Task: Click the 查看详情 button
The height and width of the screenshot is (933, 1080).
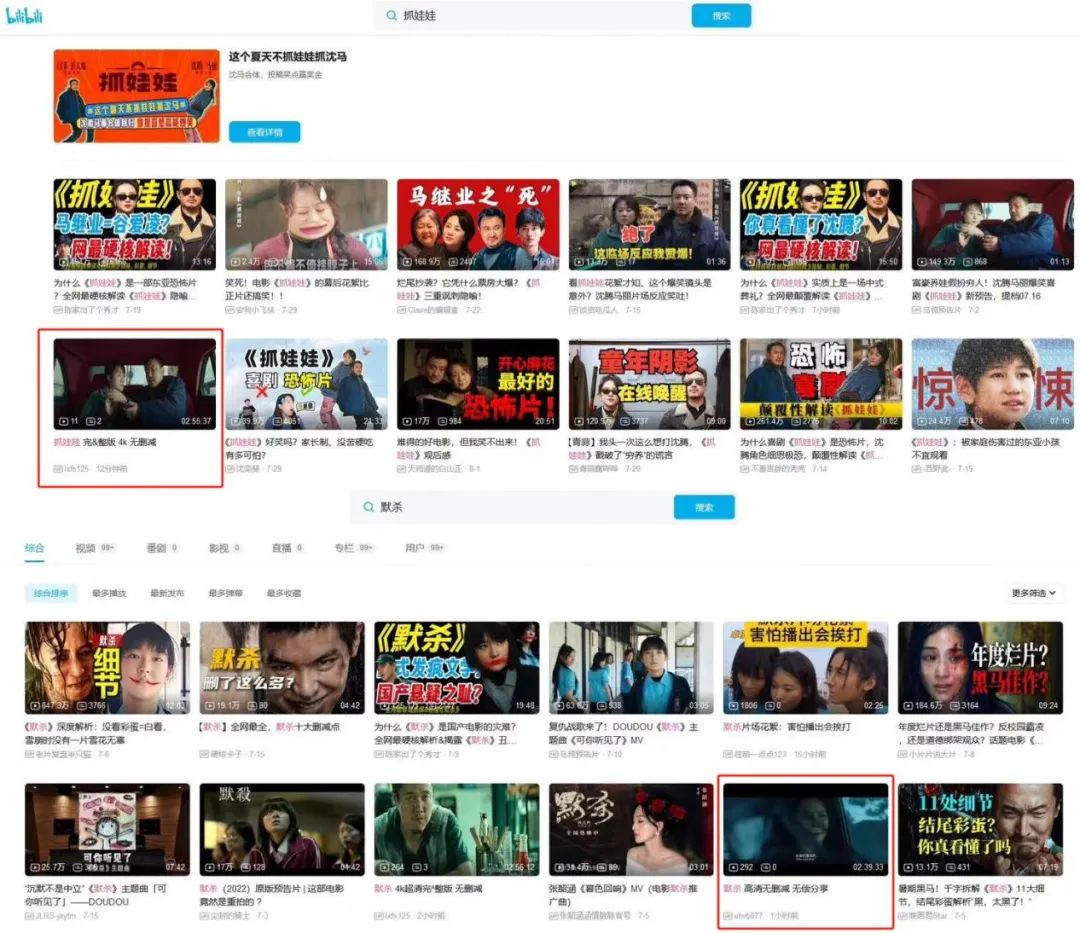Action: pyautogui.click(x=264, y=132)
